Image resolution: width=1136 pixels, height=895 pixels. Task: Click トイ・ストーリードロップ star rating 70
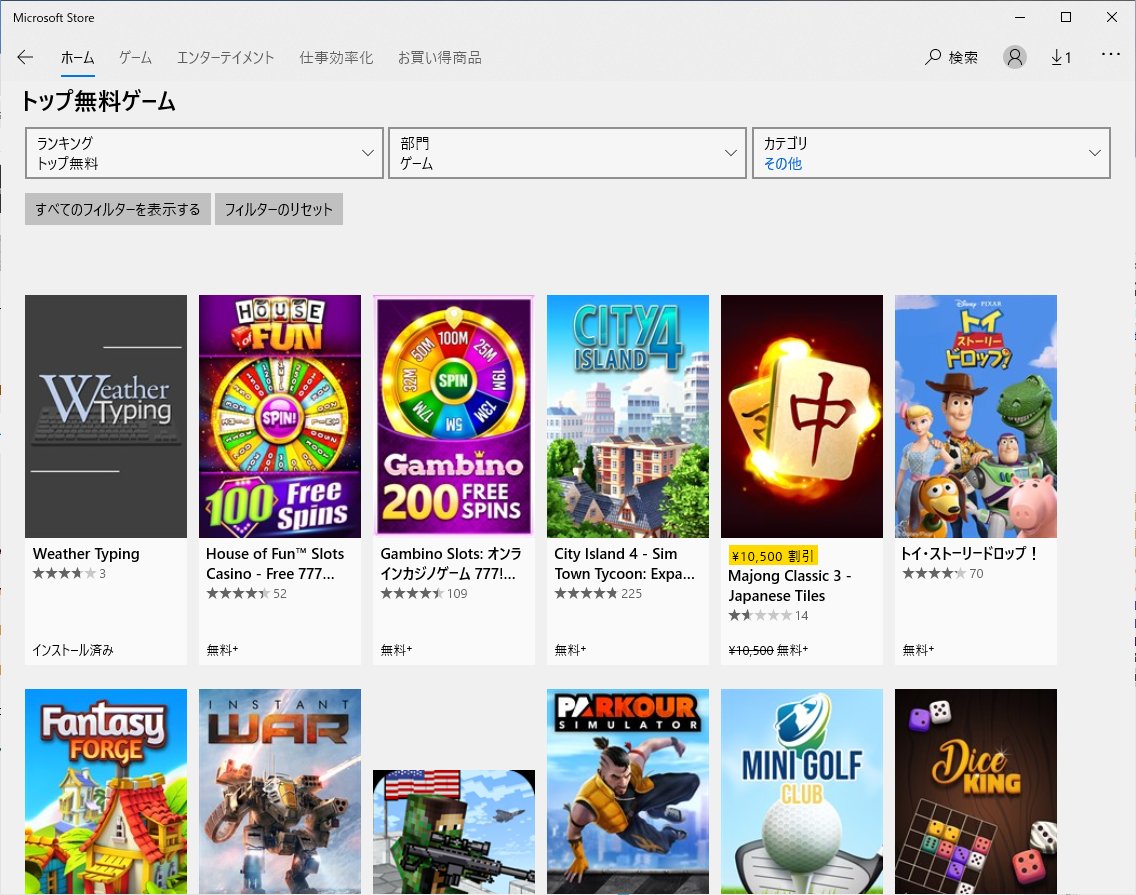pyautogui.click(x=943, y=574)
